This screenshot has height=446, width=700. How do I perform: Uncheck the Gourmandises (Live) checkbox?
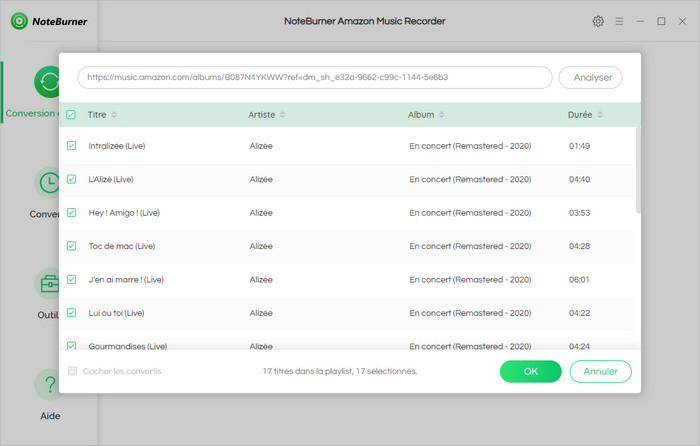pos(71,346)
